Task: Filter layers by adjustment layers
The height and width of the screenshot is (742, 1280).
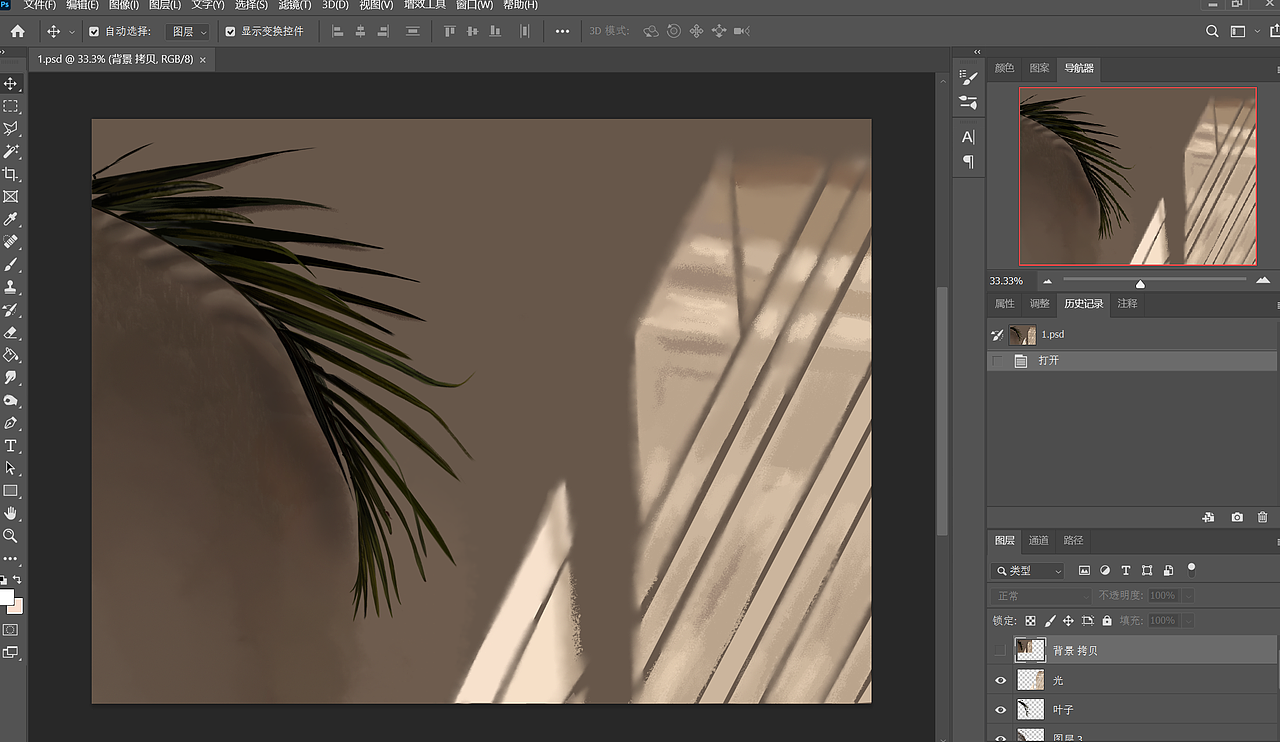Action: point(1105,570)
